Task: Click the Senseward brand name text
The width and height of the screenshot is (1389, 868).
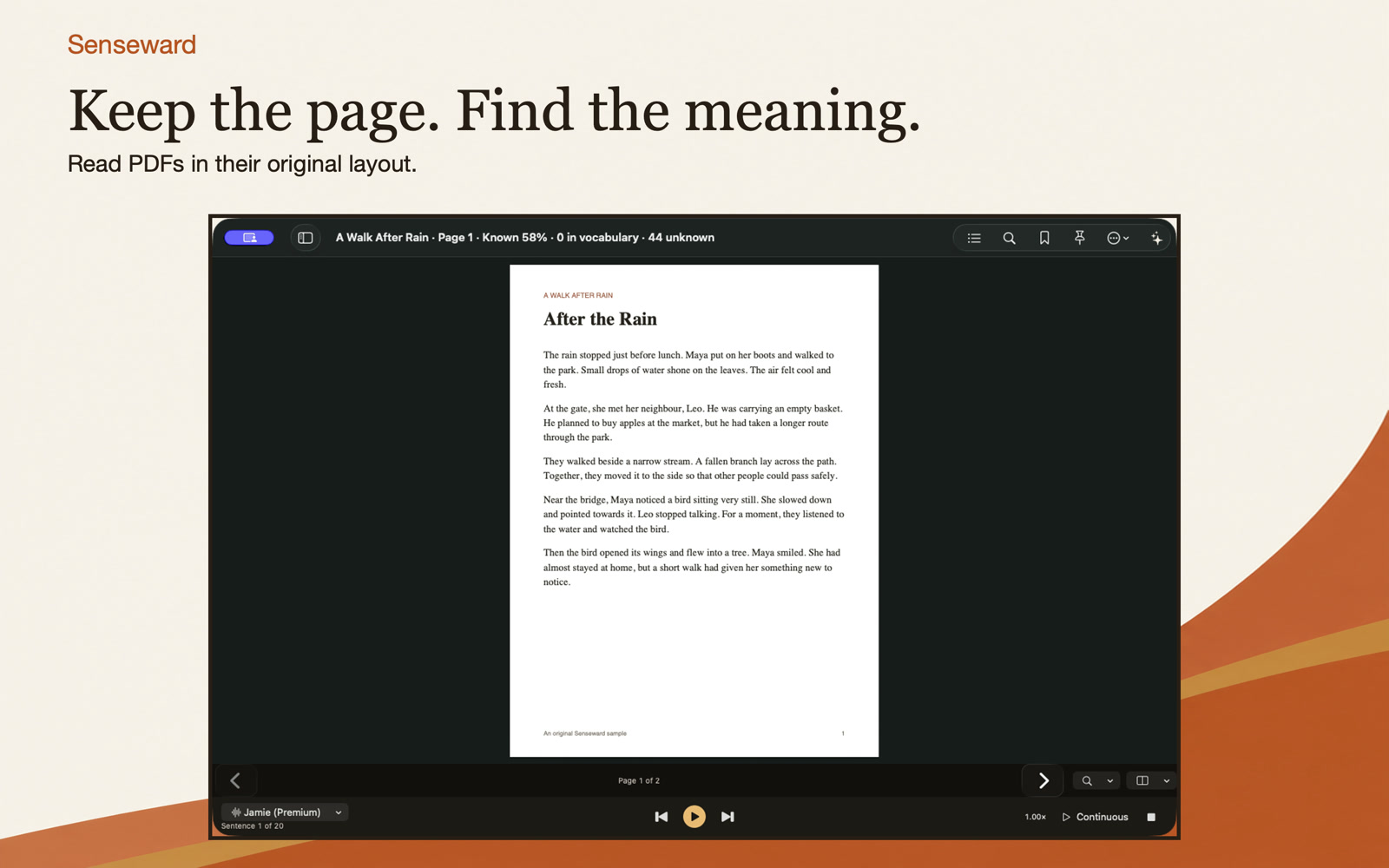Action: click(x=132, y=44)
